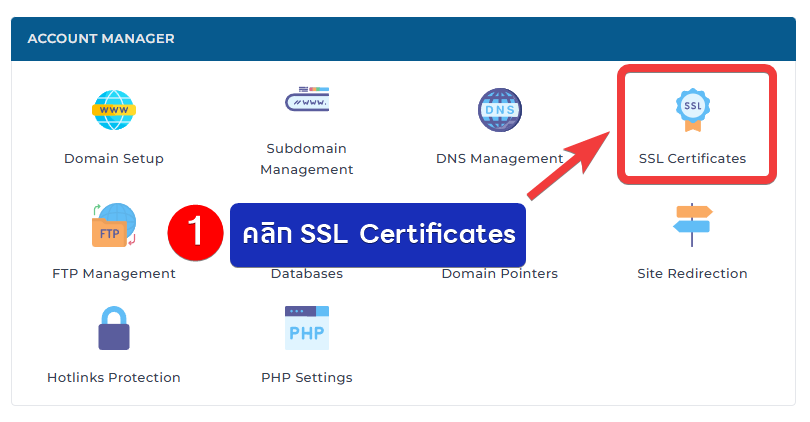Click the red number 1 step badge
The image size is (810, 422).
coord(195,233)
